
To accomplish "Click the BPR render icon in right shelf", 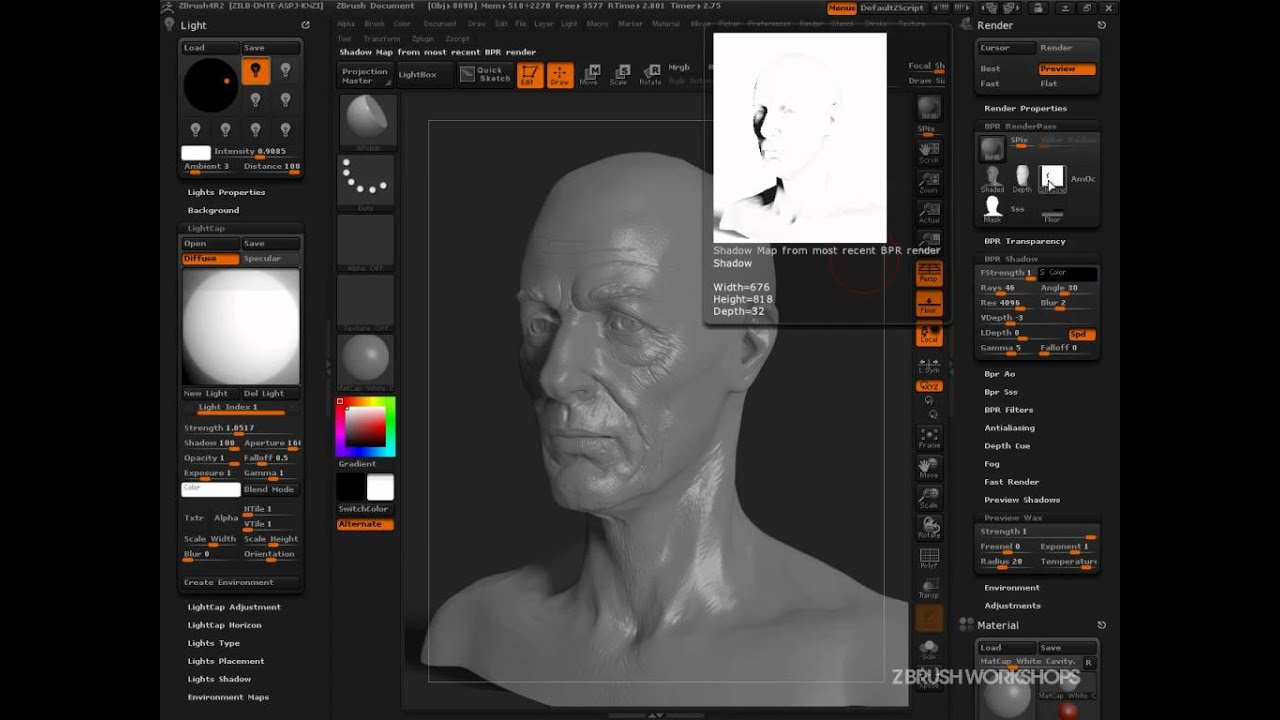I will click(x=929, y=108).
